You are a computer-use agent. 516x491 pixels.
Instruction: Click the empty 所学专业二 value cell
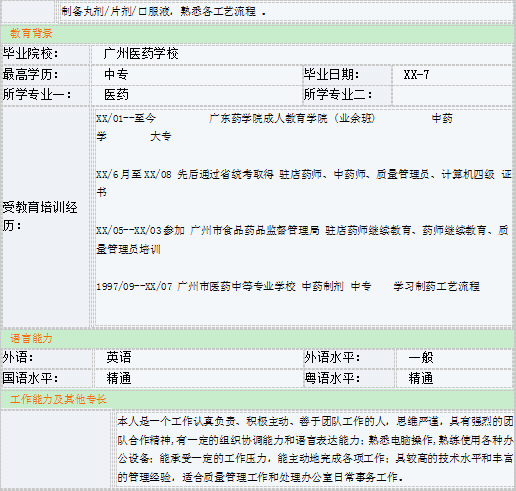point(452,95)
